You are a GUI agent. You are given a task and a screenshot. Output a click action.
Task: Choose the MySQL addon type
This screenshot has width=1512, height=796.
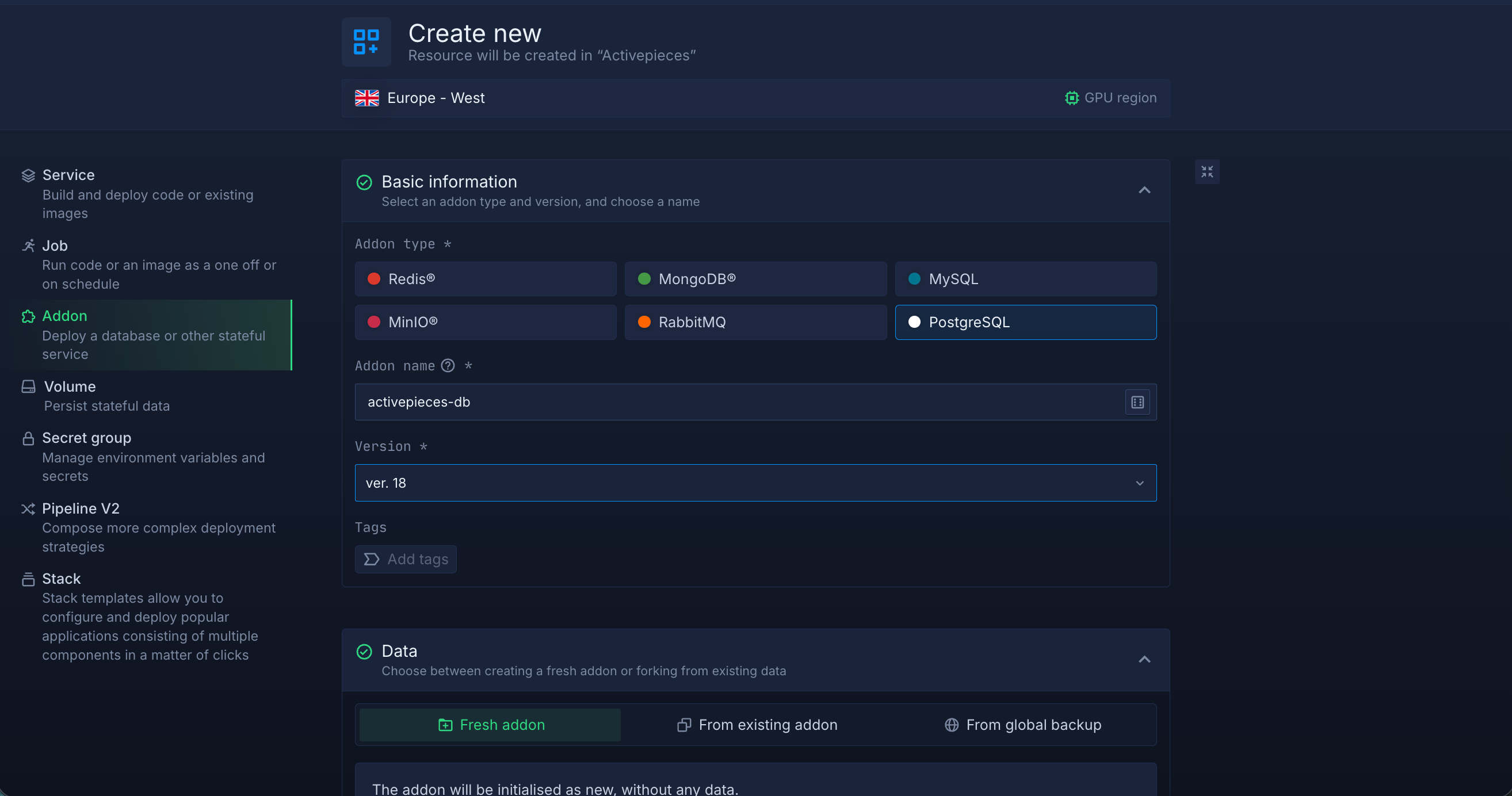click(1025, 278)
